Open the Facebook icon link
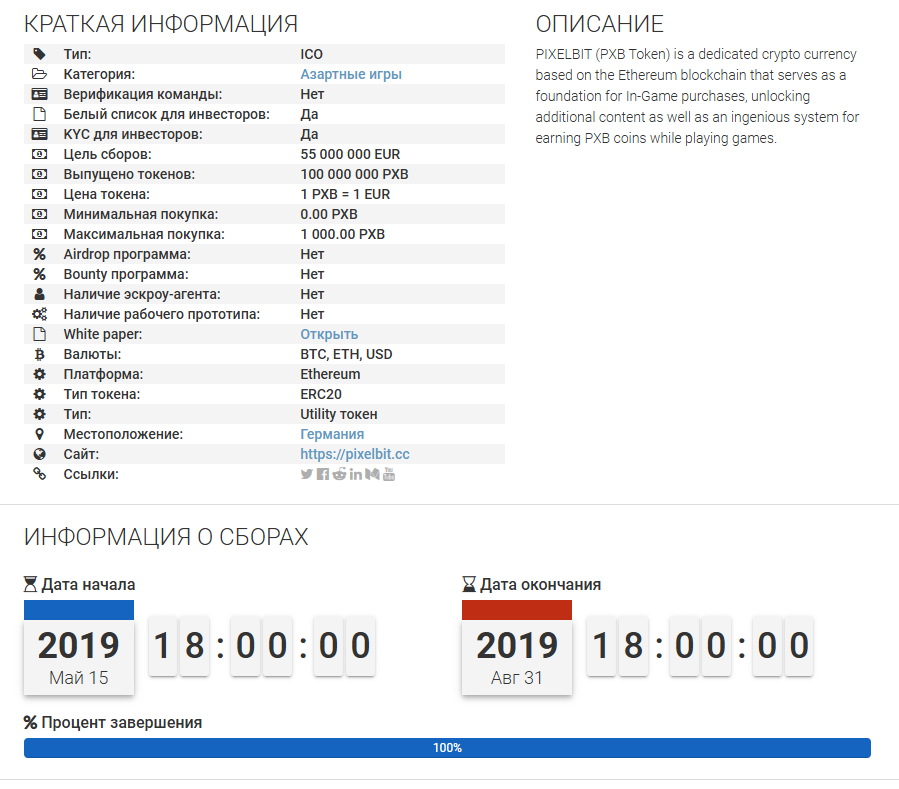The width and height of the screenshot is (899, 789). point(322,474)
